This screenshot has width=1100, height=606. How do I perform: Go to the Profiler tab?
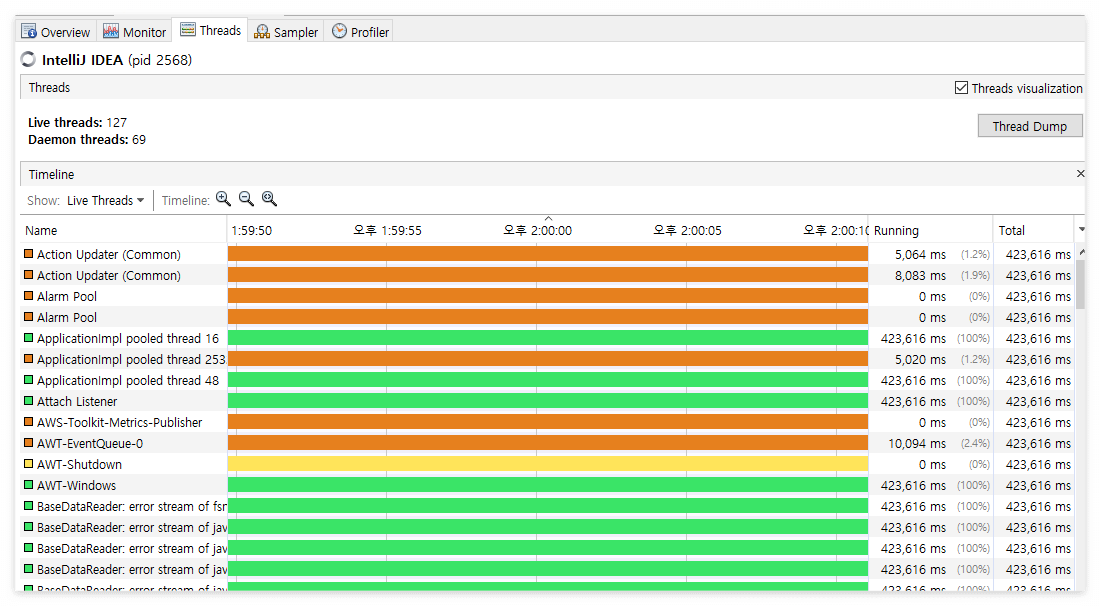tap(360, 32)
